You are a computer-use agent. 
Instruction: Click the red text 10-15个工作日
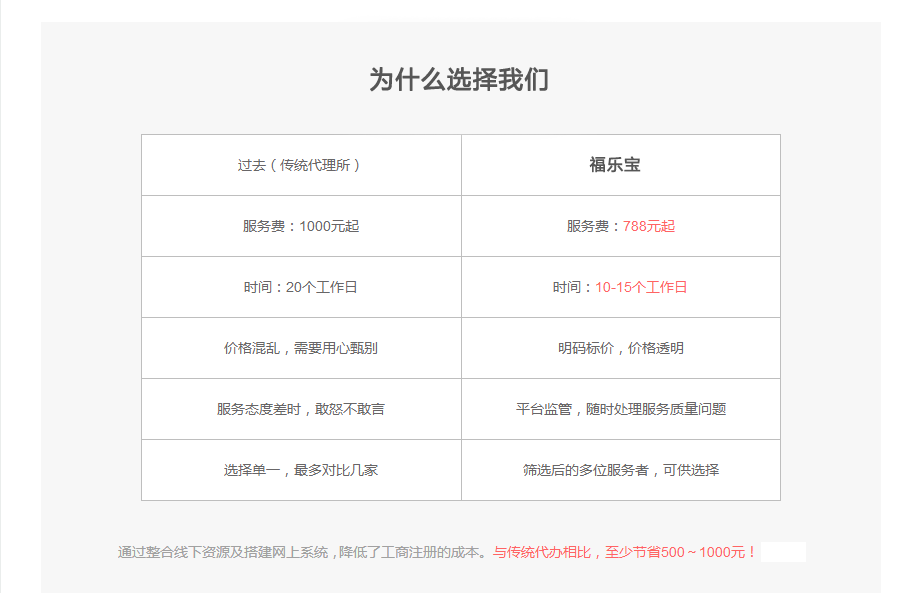pyautogui.click(x=641, y=287)
